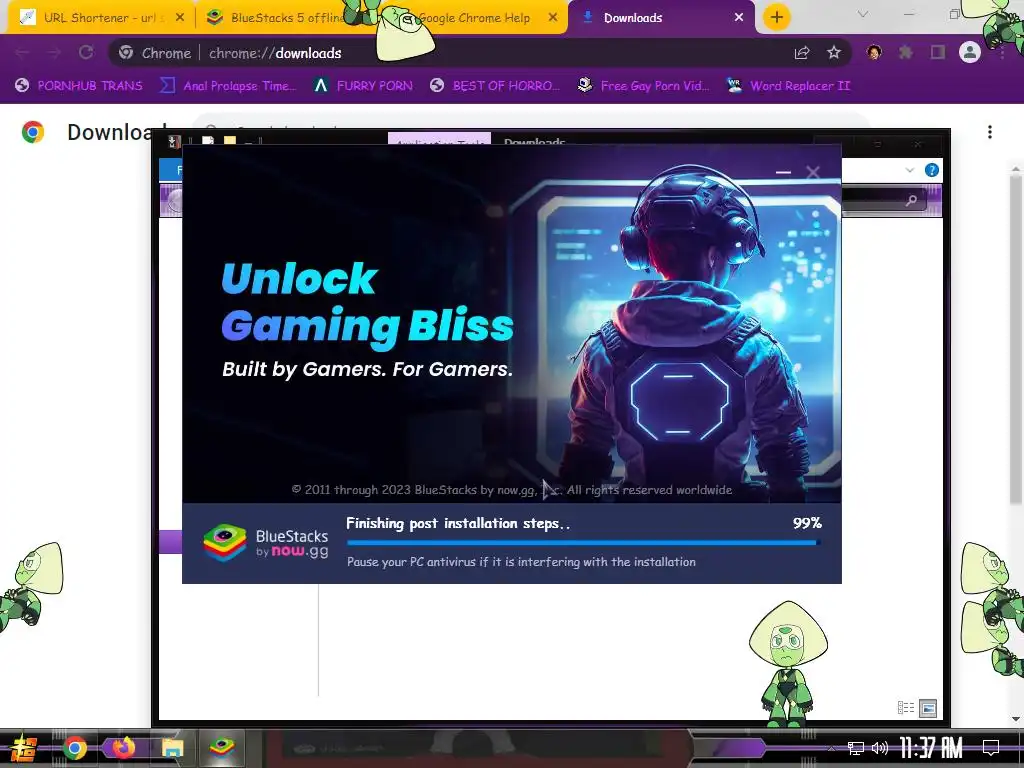Screen dimensions: 1024x768
Task: Click the scrollbar down arrow
Action: pos(1016,719)
